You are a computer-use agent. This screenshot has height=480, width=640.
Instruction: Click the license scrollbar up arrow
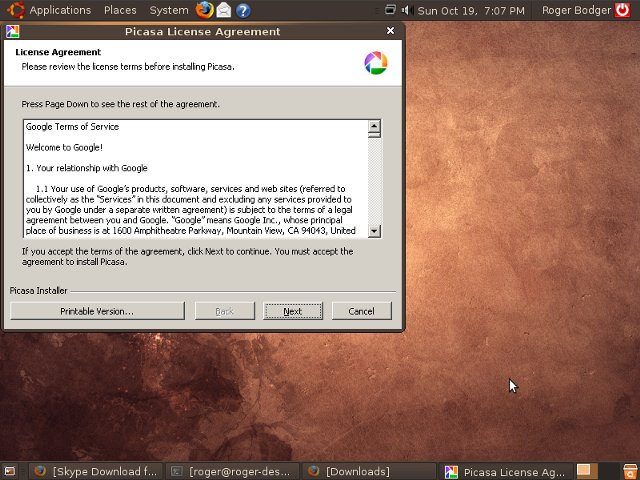[374, 125]
